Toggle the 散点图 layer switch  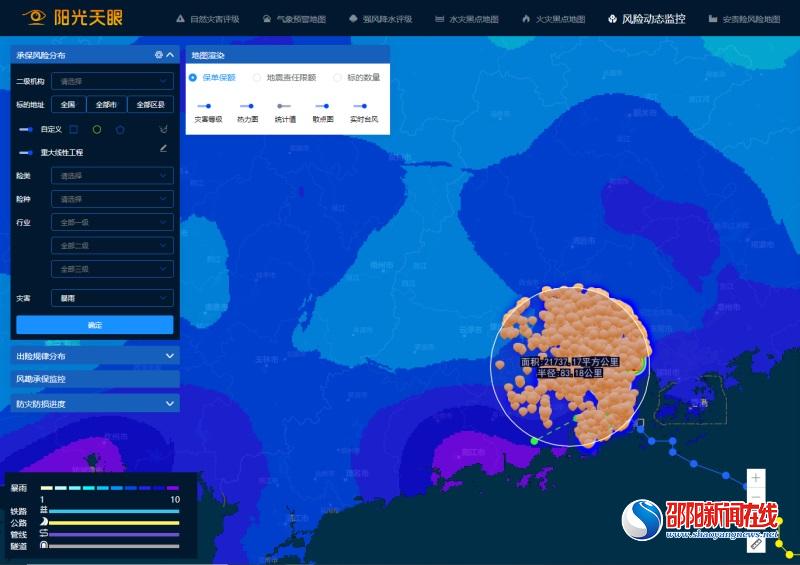click(322, 106)
